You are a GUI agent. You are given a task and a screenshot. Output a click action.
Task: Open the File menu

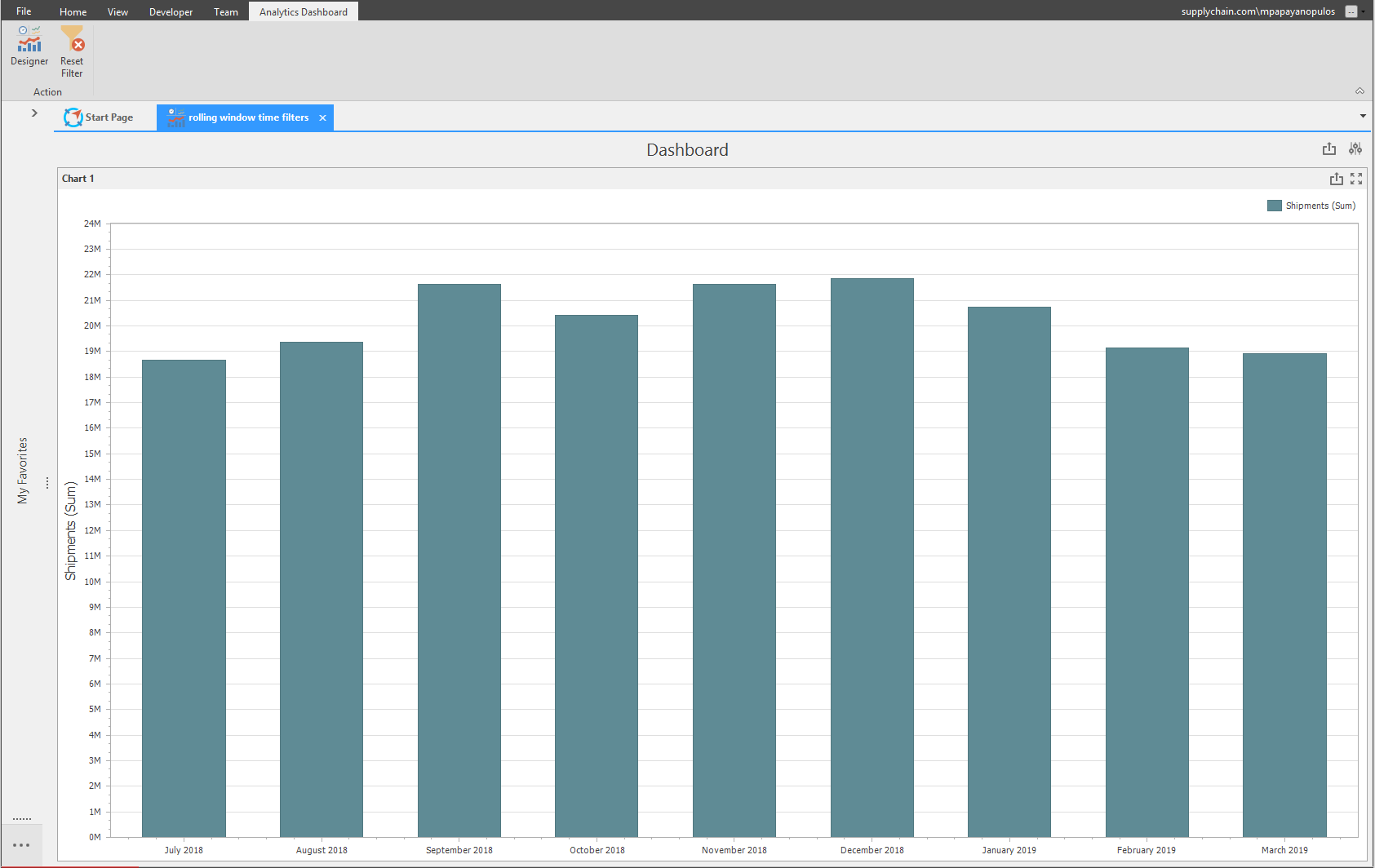[24, 11]
